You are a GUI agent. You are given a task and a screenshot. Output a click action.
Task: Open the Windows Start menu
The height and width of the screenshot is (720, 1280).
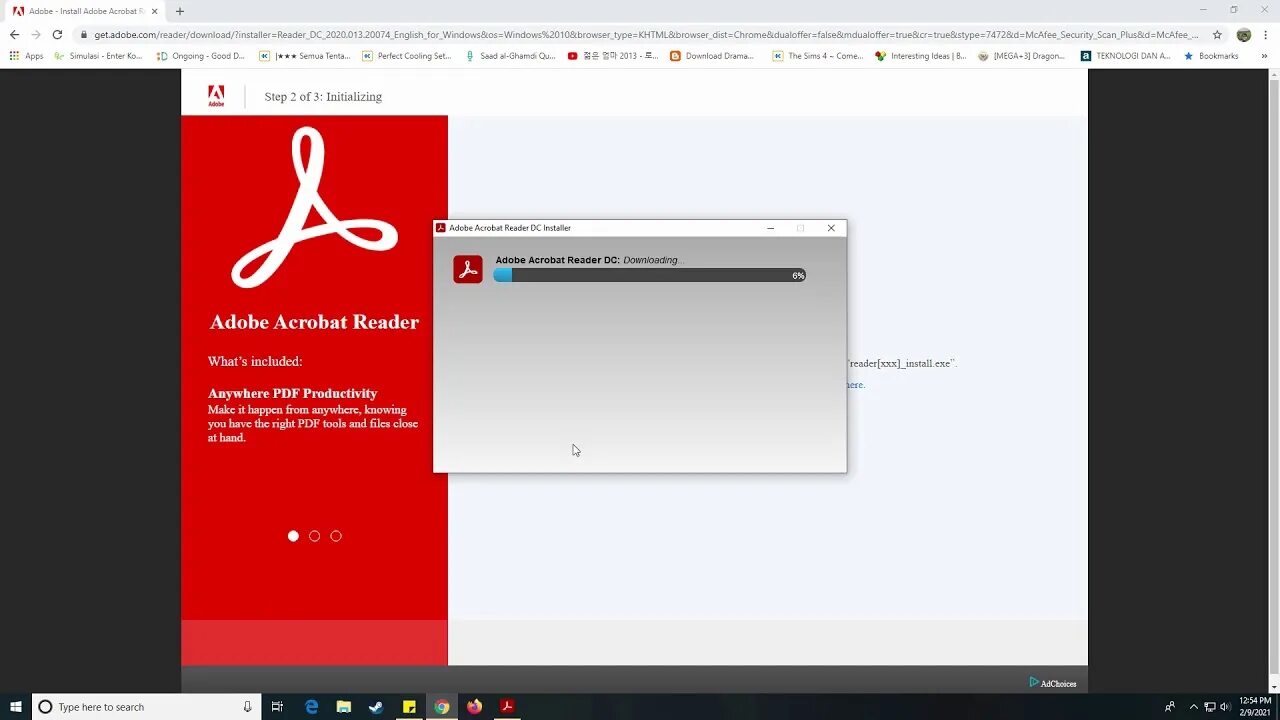[16, 706]
